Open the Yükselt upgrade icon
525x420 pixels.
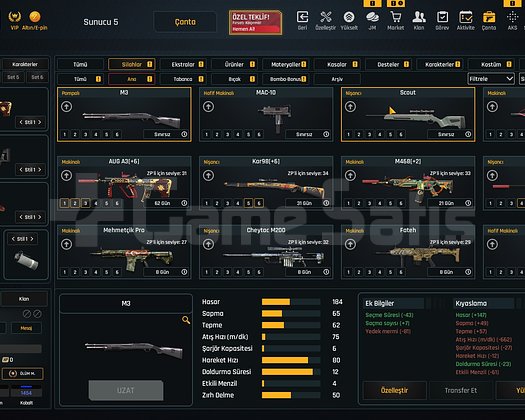pyautogui.click(x=349, y=17)
